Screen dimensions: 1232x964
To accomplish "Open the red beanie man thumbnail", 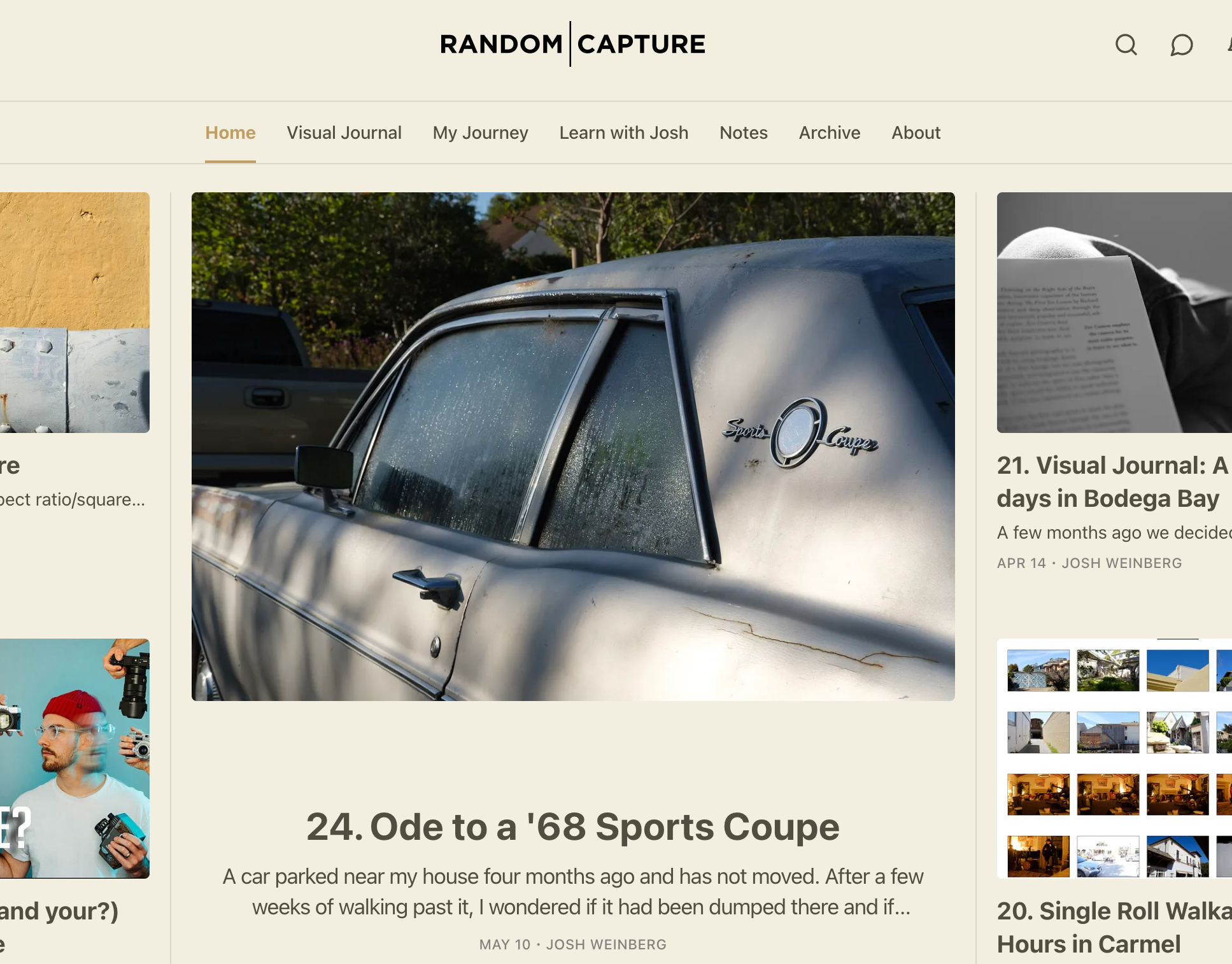I will (x=74, y=758).
